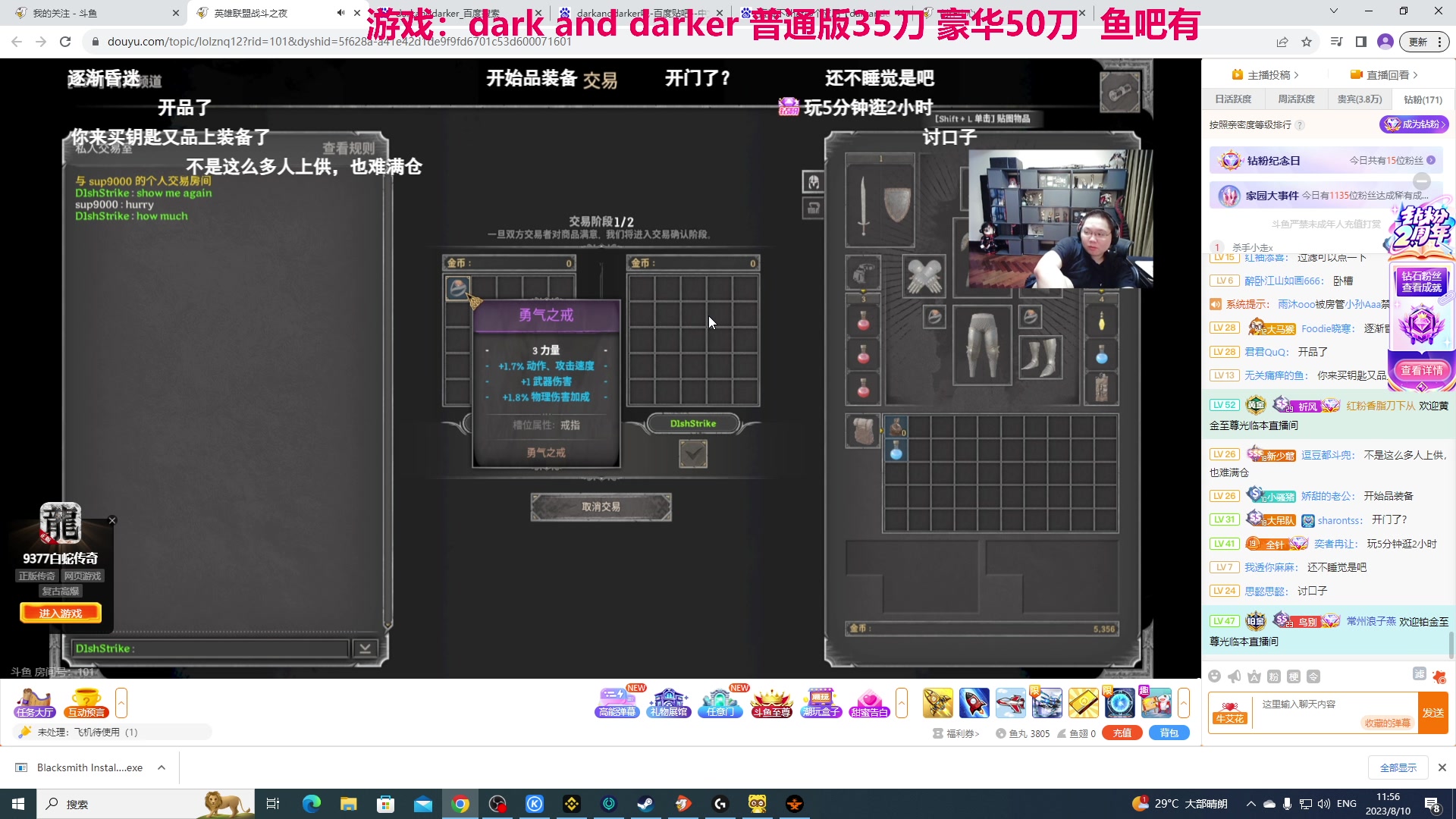Mute the 英雄联盟战斗之夜 tab audio
This screenshot has width=1456, height=819.
point(341,13)
